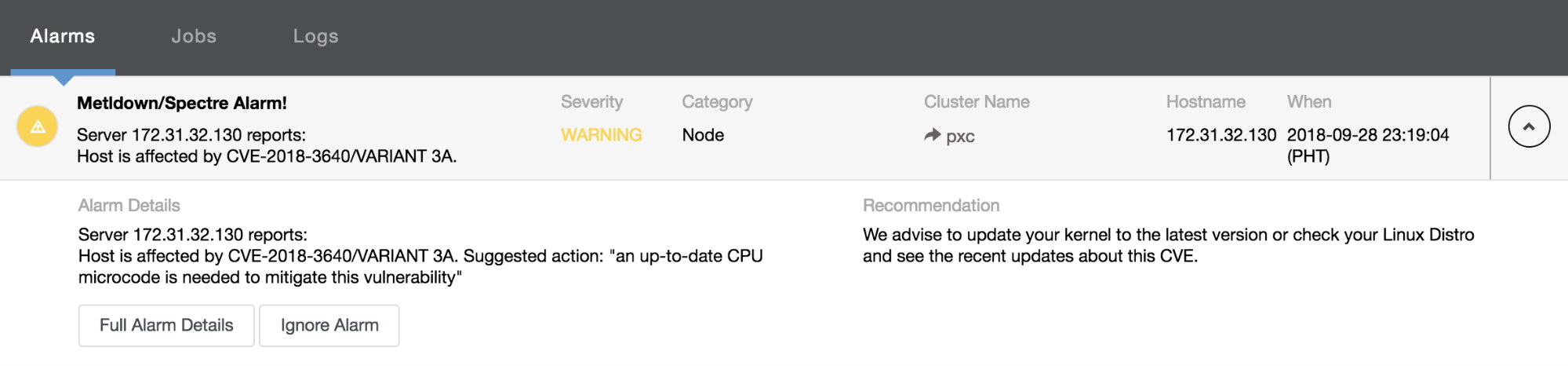Viewport: 1568px width, 366px height.
Task: Click the Alarm Details heading
Action: coord(129,206)
